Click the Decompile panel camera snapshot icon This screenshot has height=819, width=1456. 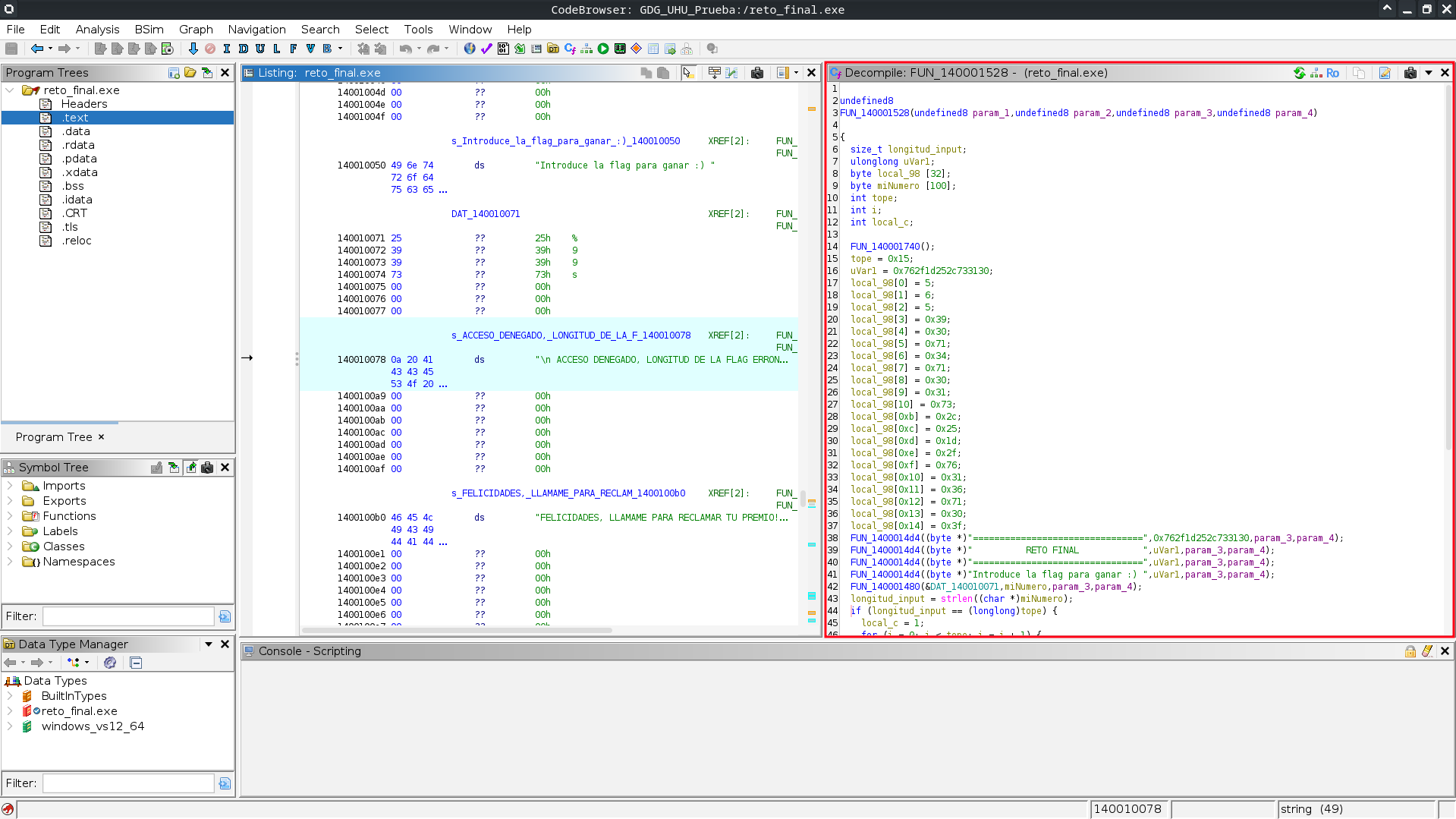(x=1410, y=73)
